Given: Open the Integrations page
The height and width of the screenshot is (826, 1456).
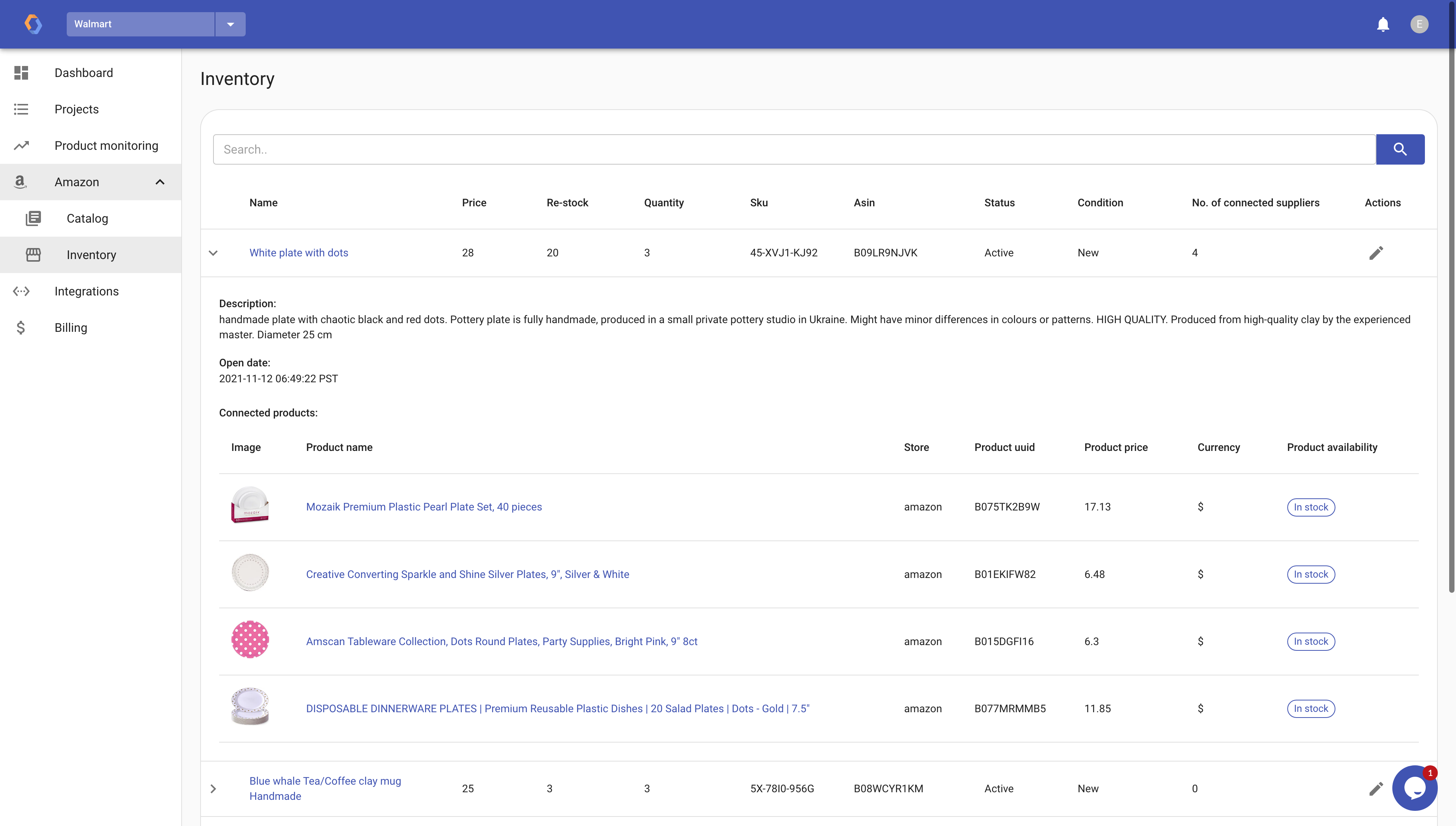Looking at the screenshot, I should (86, 291).
